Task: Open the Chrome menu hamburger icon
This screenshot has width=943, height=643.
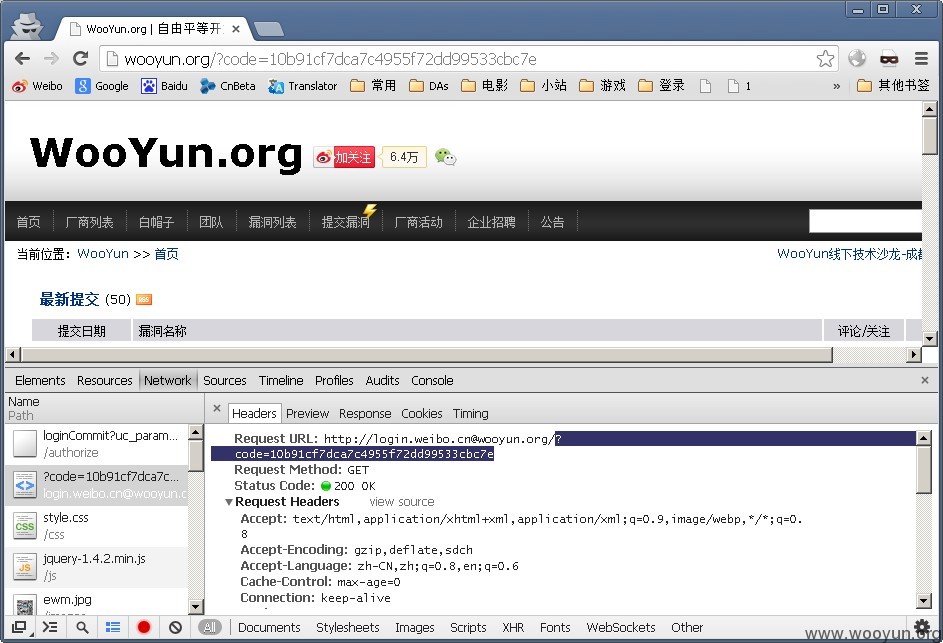Action: [921, 58]
